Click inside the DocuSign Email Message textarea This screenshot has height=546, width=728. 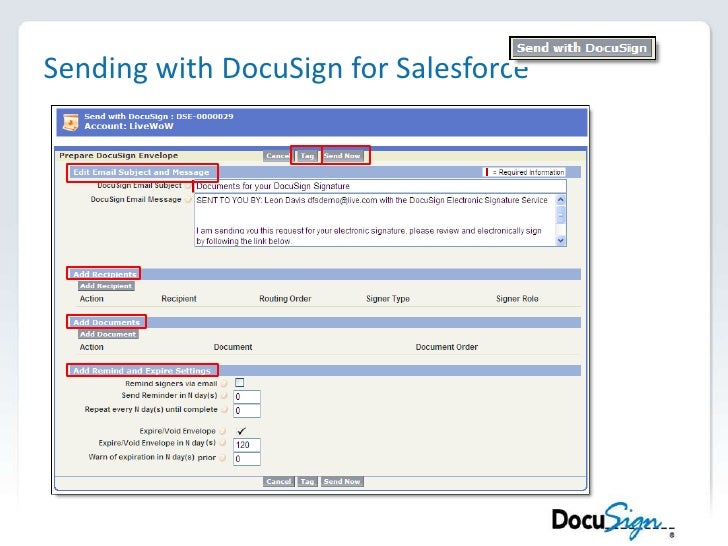click(374, 220)
